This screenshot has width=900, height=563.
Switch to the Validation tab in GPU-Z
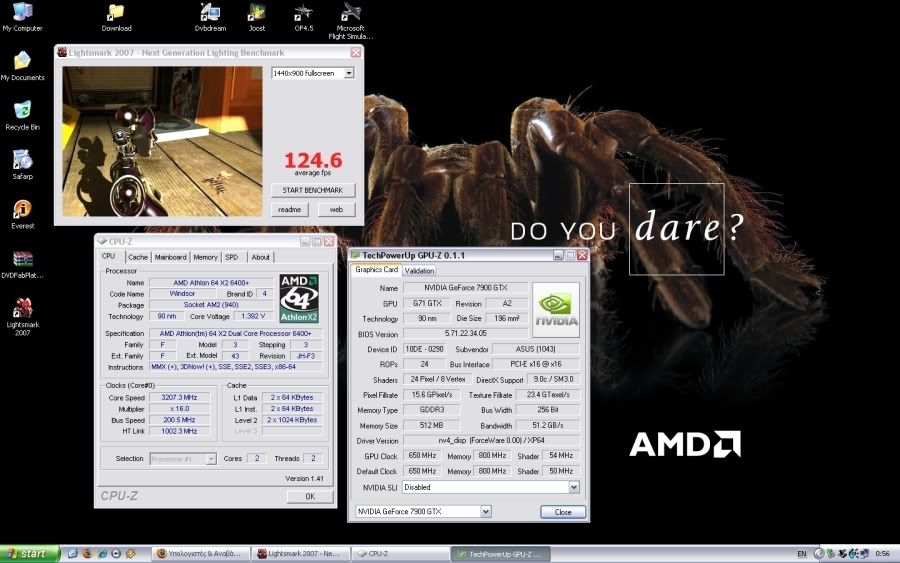419,271
